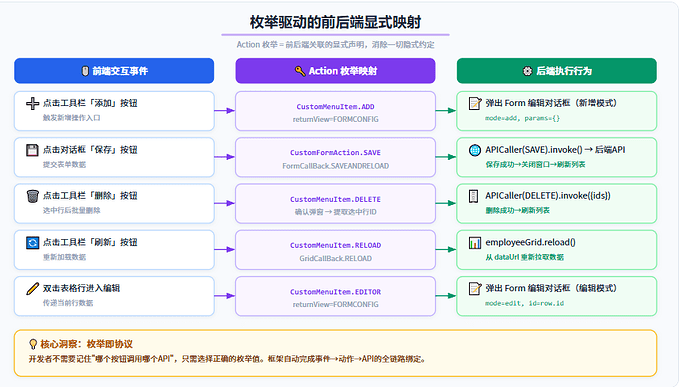The width and height of the screenshot is (690, 387).
Task: Click the gear icon in the 后端执行行为 header
Action: [x=527, y=71]
